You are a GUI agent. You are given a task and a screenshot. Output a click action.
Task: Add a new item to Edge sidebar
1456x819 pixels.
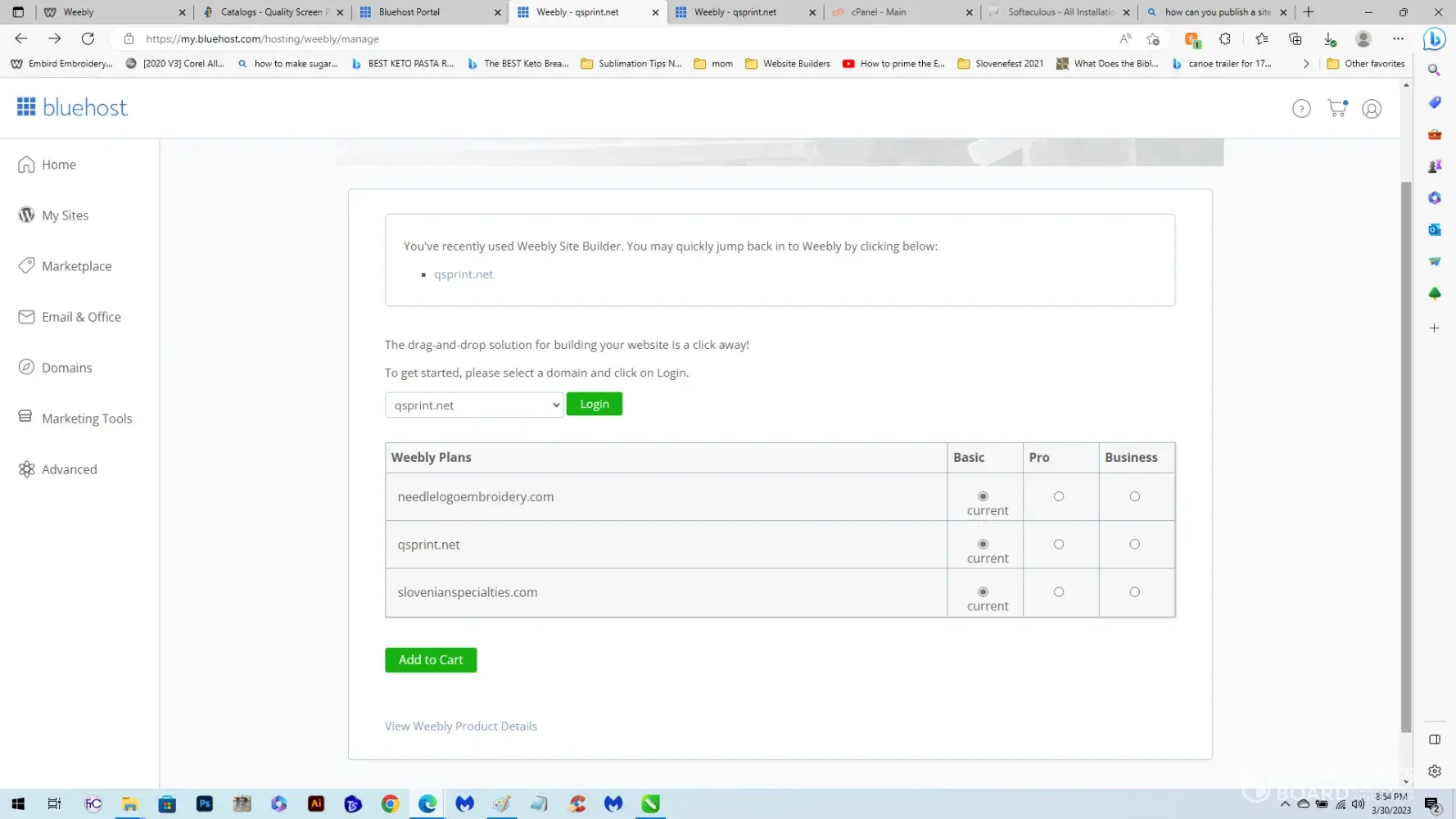tap(1434, 328)
